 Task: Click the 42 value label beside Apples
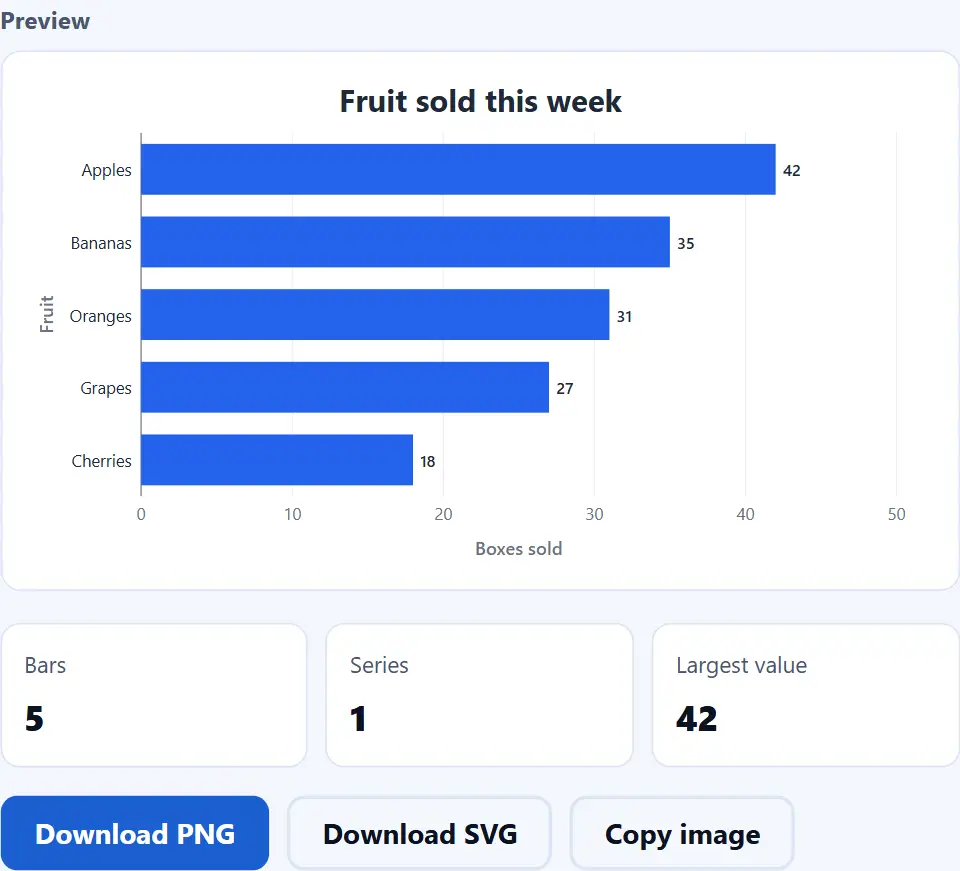[792, 171]
